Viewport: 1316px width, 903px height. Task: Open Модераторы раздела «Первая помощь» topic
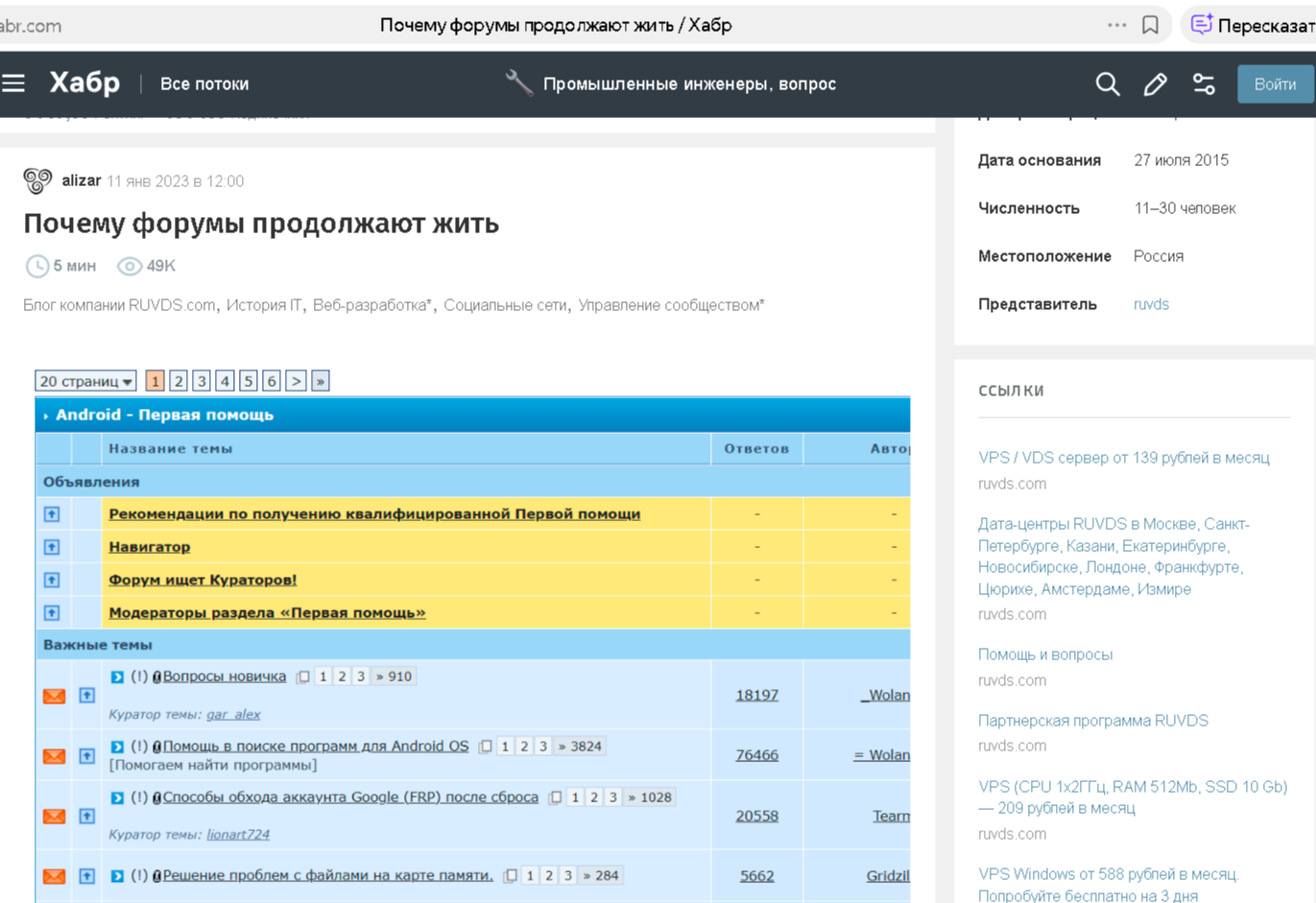pyautogui.click(x=267, y=612)
